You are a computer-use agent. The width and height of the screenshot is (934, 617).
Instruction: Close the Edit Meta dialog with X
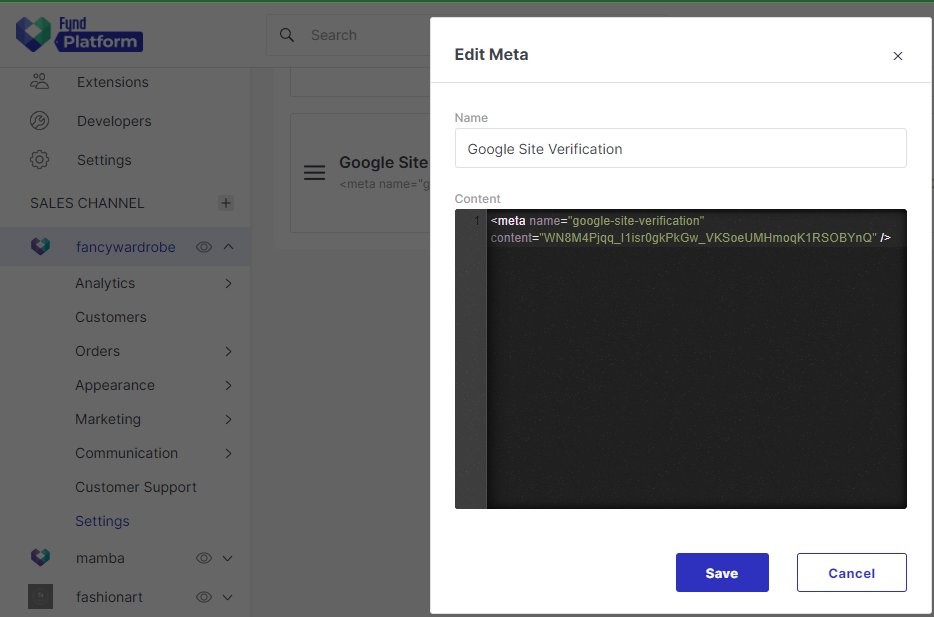pyautogui.click(x=898, y=56)
